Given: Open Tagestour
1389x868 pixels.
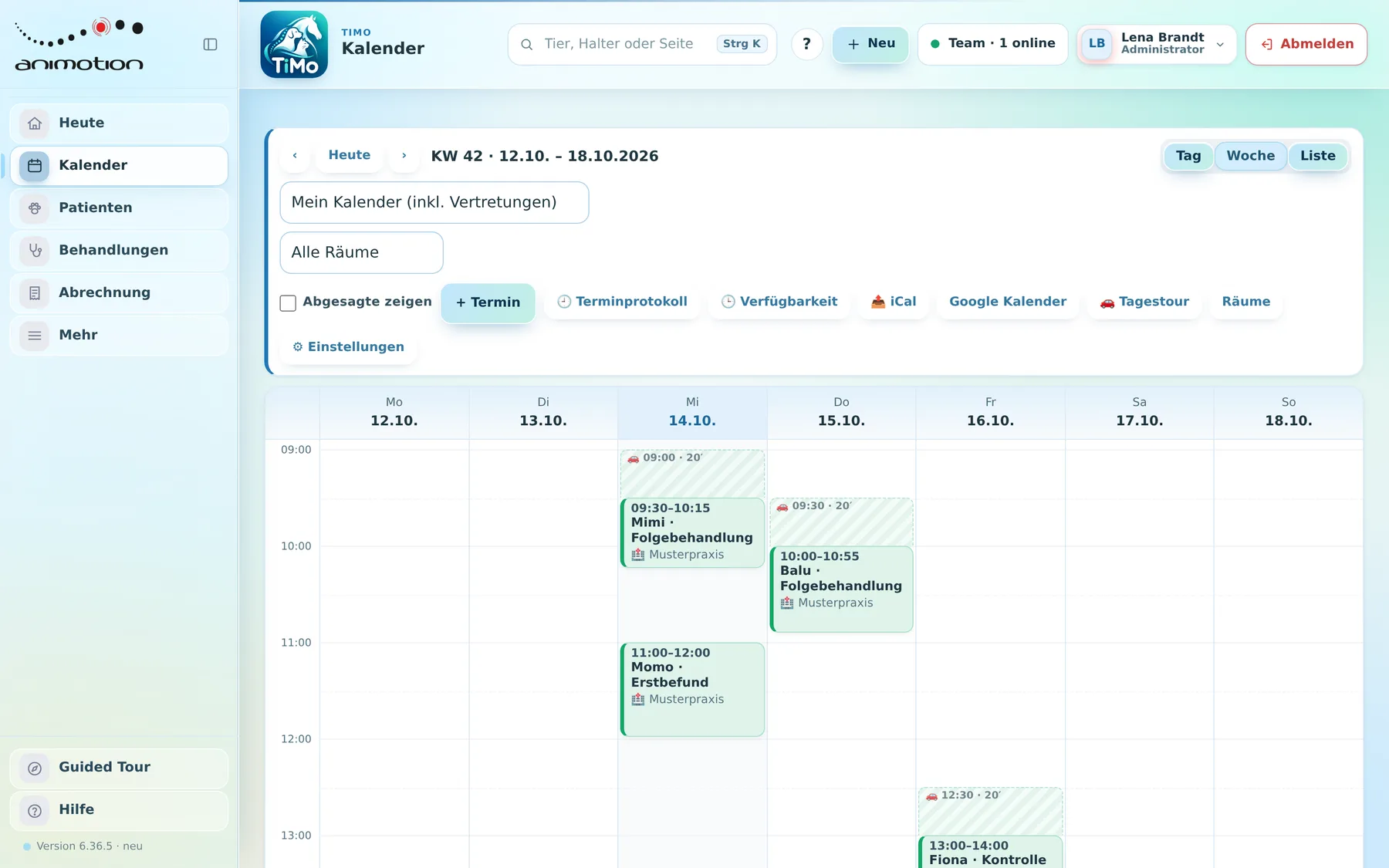Looking at the screenshot, I should [1144, 302].
